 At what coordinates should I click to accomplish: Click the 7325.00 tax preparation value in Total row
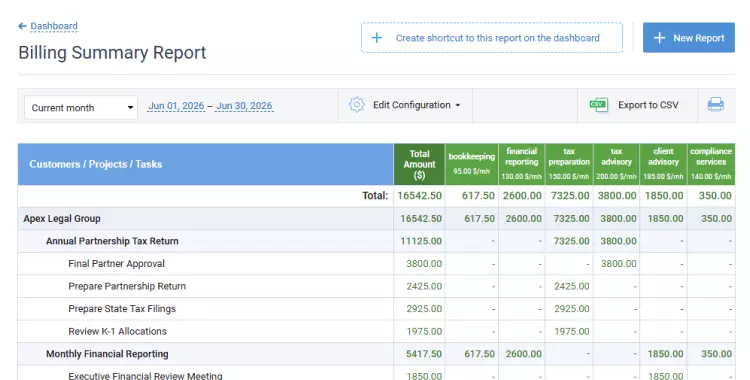tap(570, 196)
